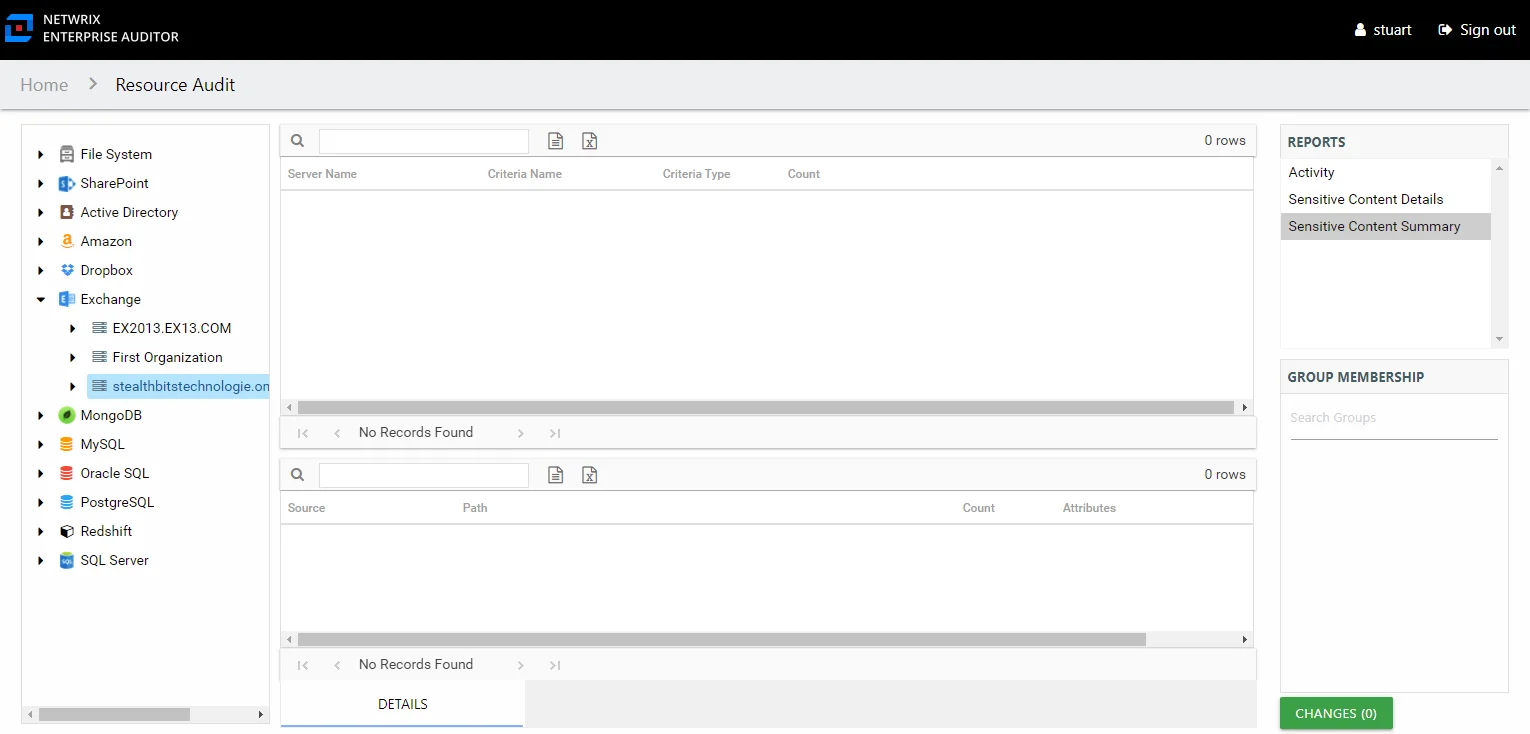Click the Dropbox icon in tree
This screenshot has width=1530, height=734.
tap(67, 270)
